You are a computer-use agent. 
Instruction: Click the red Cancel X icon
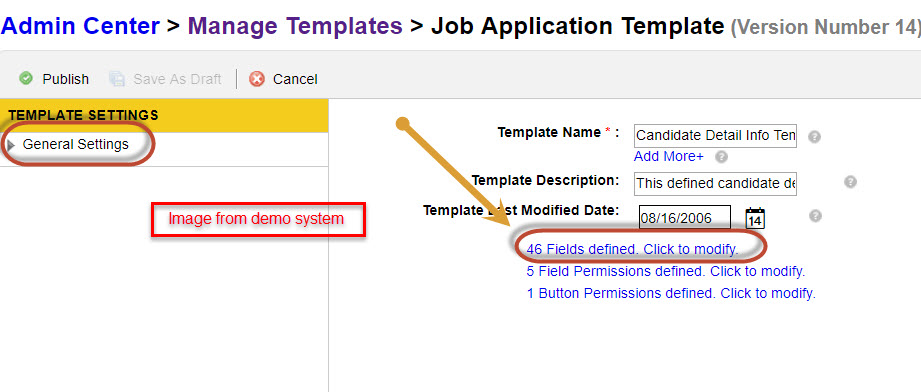257,79
